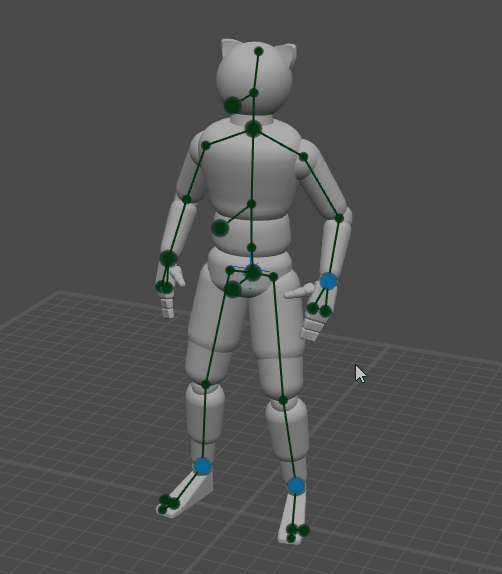Click the elbow joint of the view's left arm

click(186, 200)
